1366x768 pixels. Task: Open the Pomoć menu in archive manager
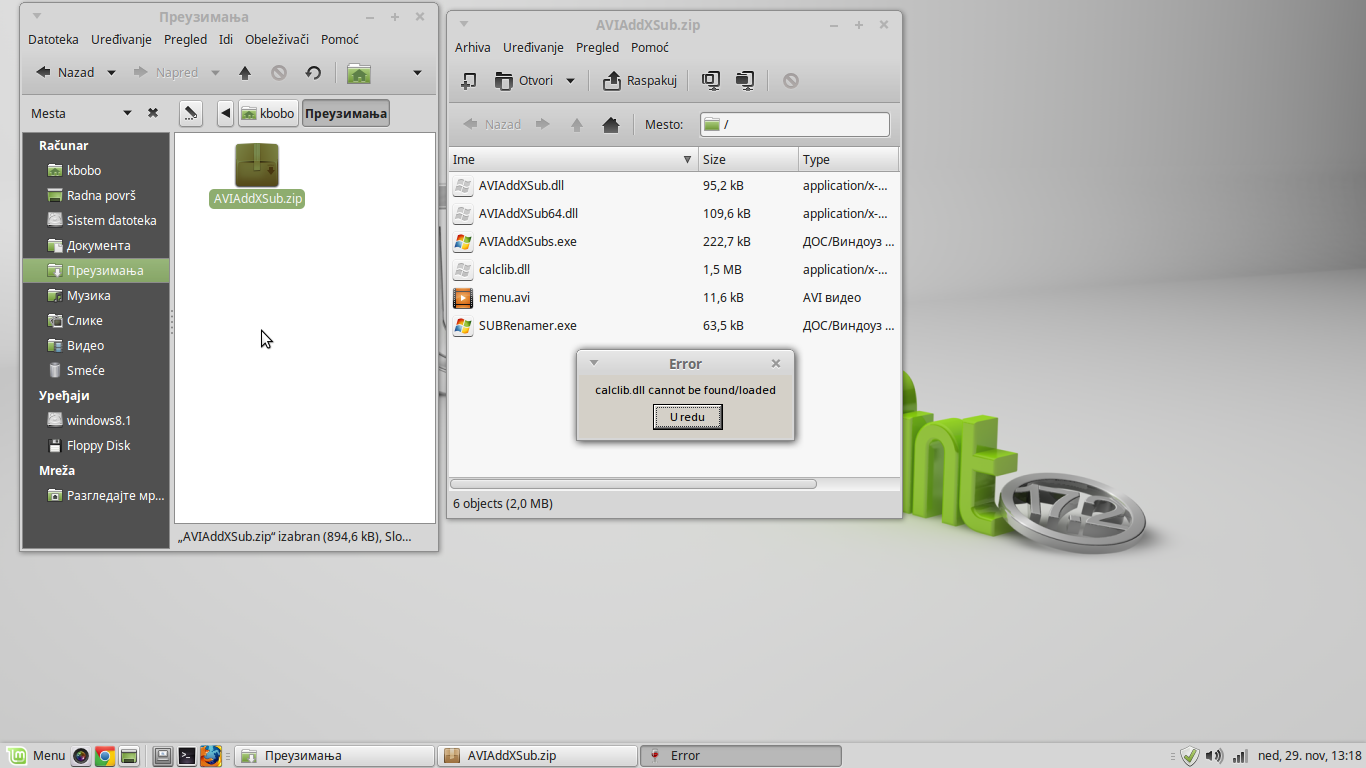pos(650,47)
